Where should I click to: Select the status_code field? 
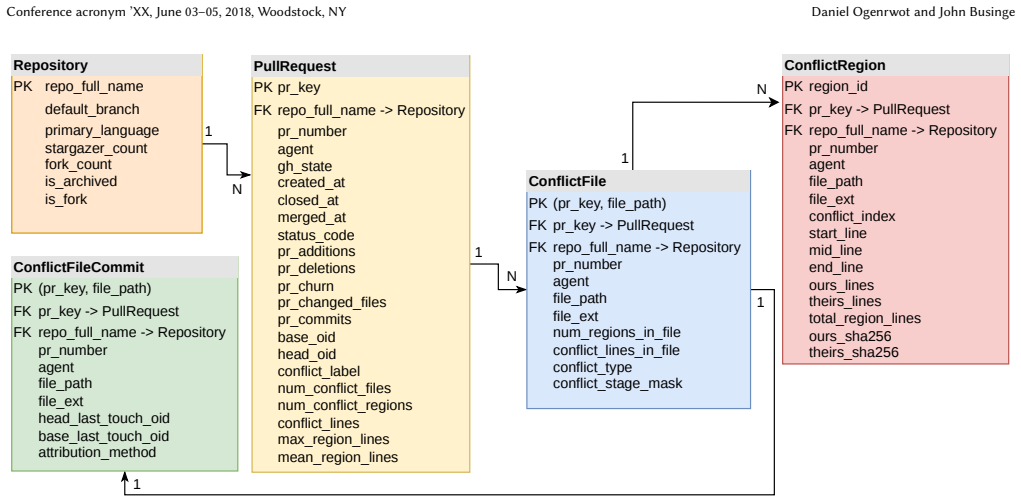pyautogui.click(x=316, y=235)
